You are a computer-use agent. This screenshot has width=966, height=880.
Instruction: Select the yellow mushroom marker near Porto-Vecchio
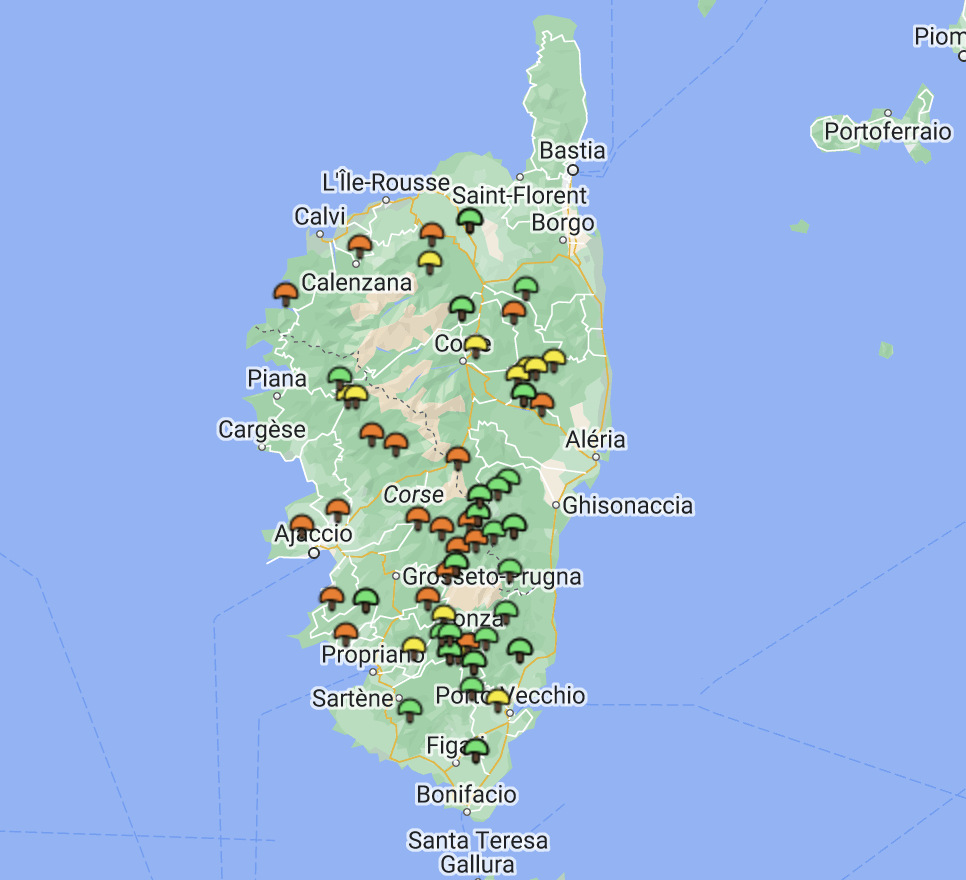tap(497, 696)
